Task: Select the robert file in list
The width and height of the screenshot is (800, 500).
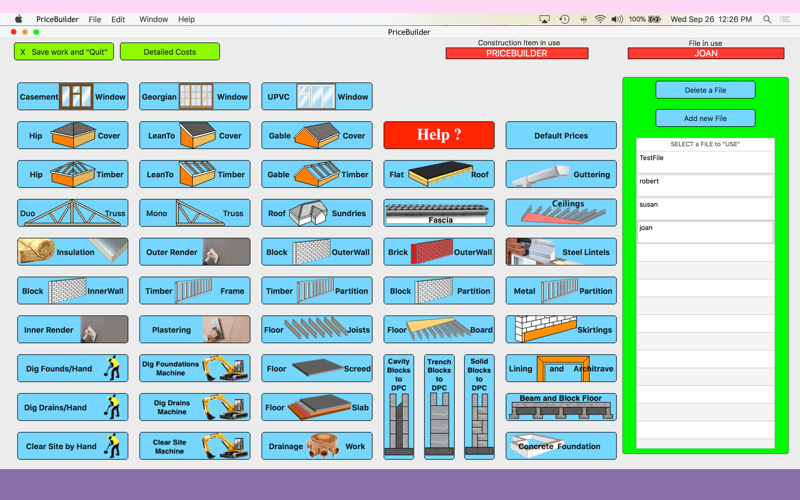Action: click(x=705, y=186)
